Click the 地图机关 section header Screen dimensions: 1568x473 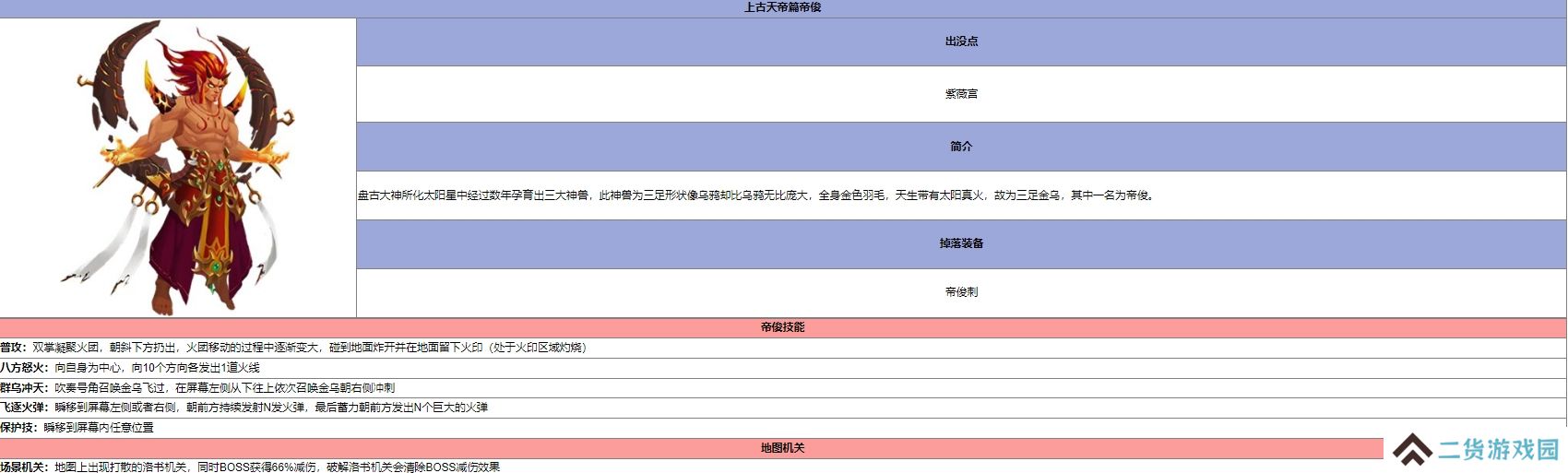pos(783,448)
